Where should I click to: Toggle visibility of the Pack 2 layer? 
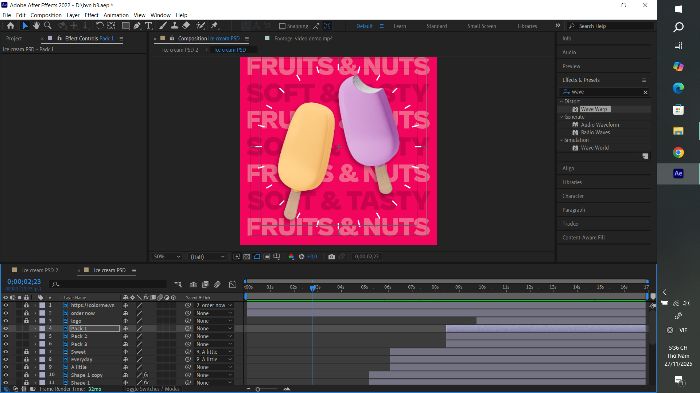6,336
